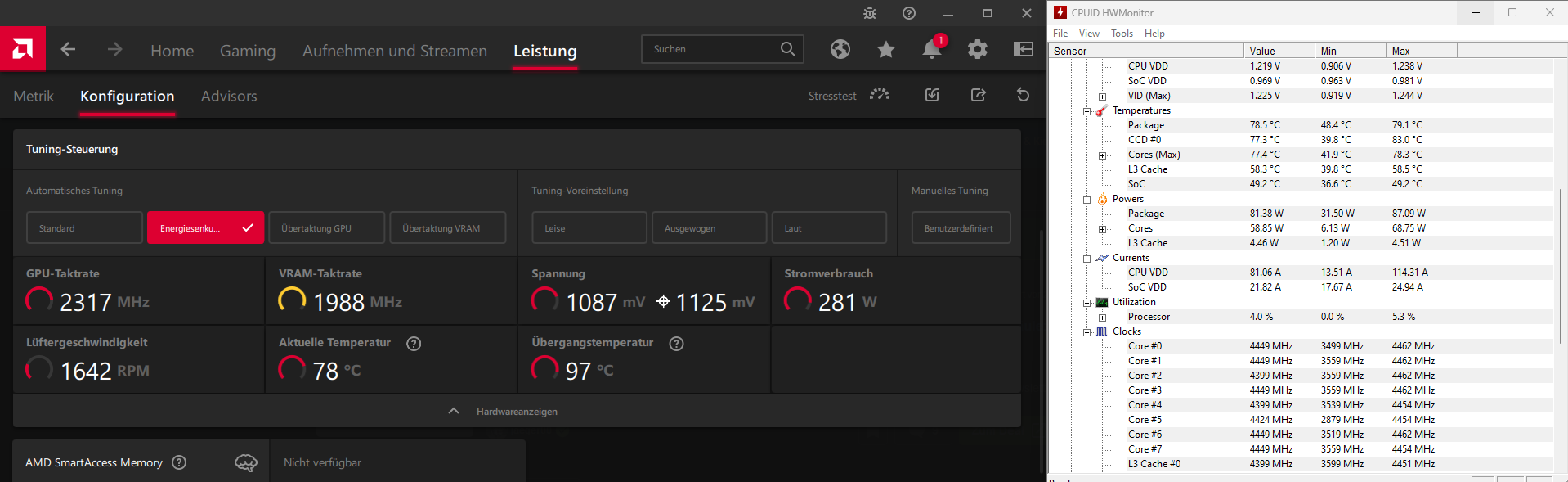Collapse the Powers tree node
The height and width of the screenshot is (482, 1568).
pyautogui.click(x=1086, y=200)
